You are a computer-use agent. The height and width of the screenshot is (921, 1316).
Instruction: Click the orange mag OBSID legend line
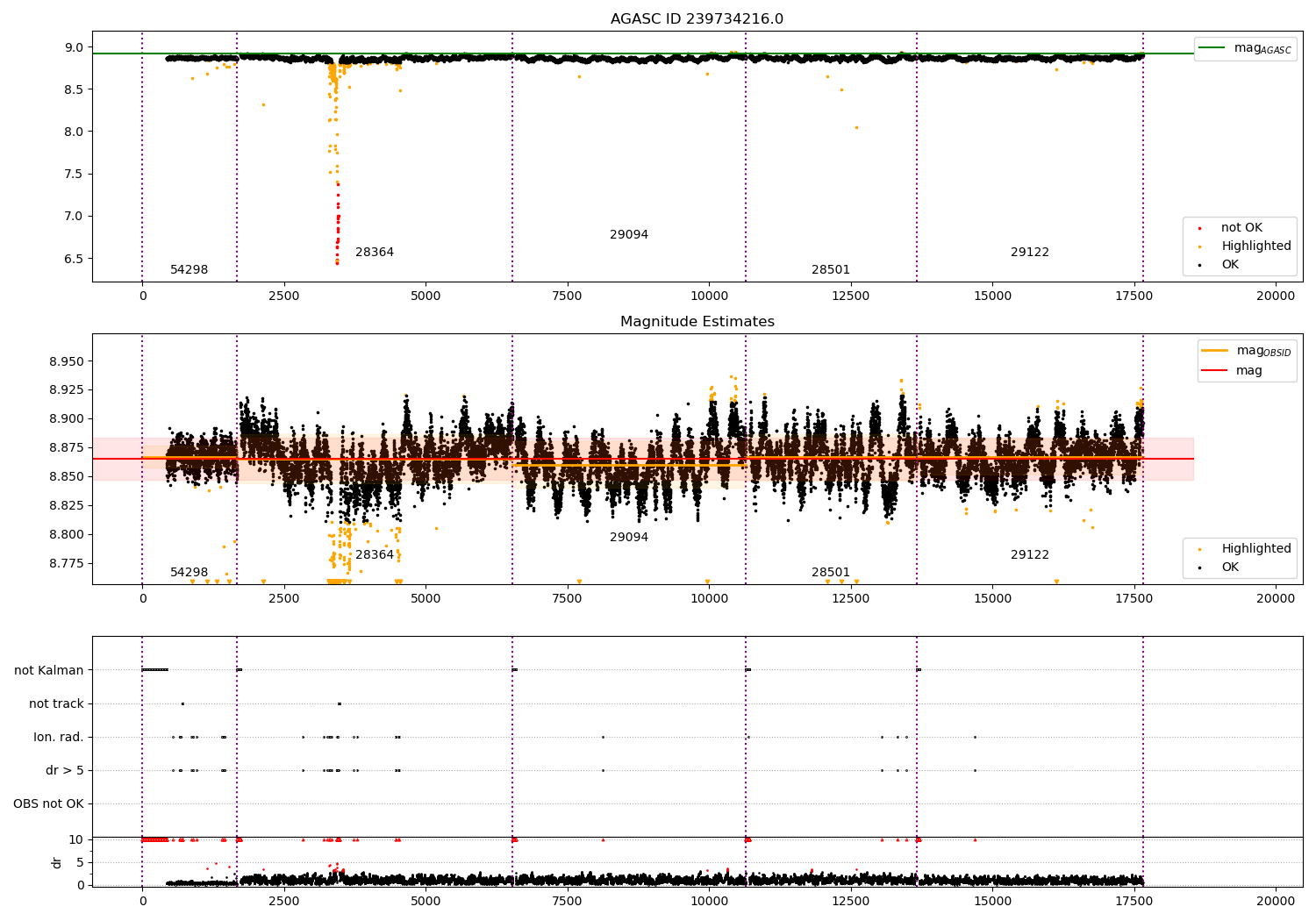tap(1215, 351)
